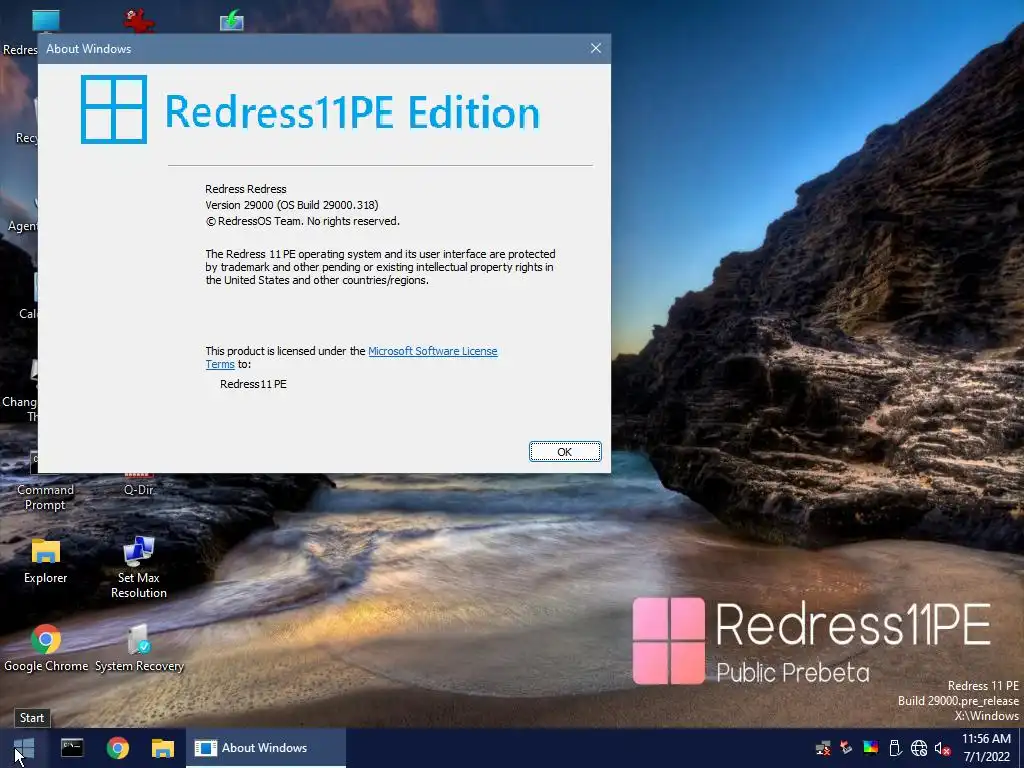Open the Set Max Resolution desktop shortcut
1024x768 pixels.
coord(138,567)
